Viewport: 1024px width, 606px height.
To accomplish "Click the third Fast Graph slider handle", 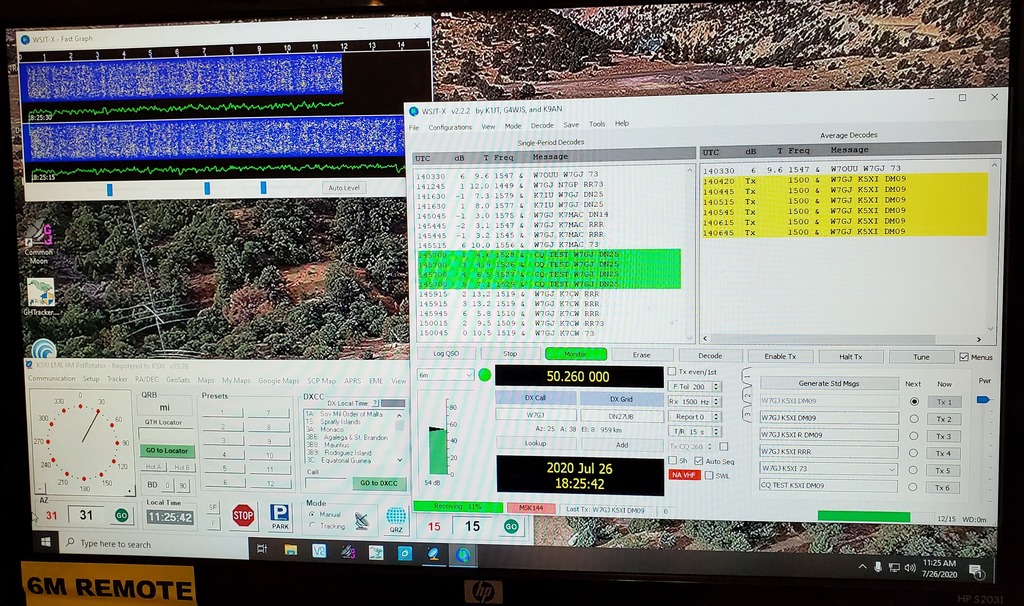I will click(x=263, y=188).
